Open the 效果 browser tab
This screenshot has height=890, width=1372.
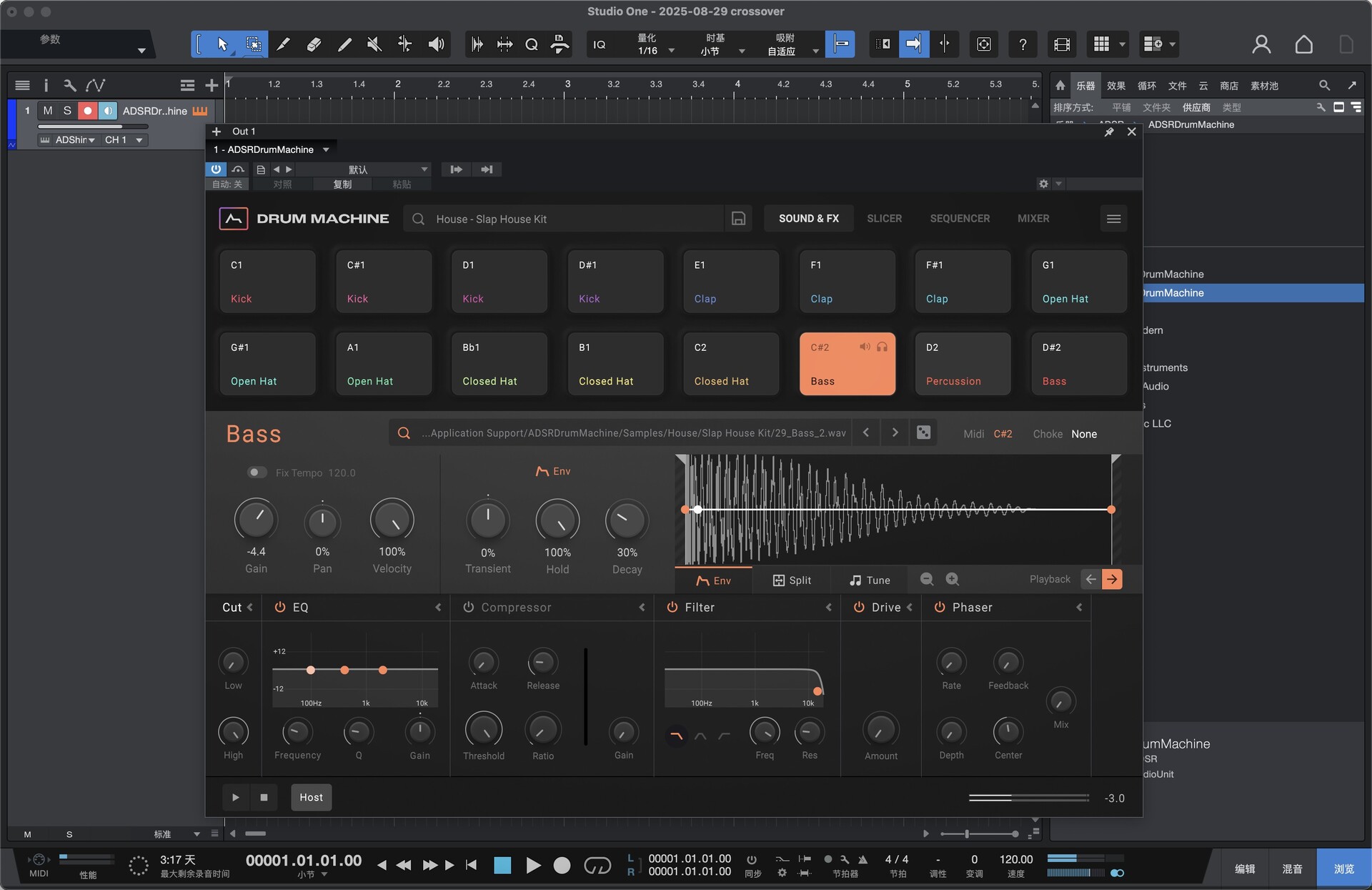click(x=1115, y=86)
